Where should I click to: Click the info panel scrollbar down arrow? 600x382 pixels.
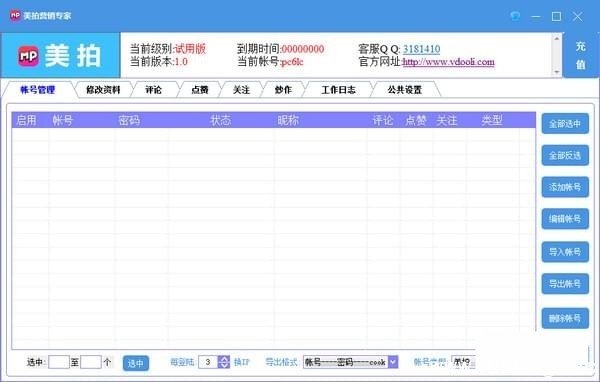pos(557,72)
